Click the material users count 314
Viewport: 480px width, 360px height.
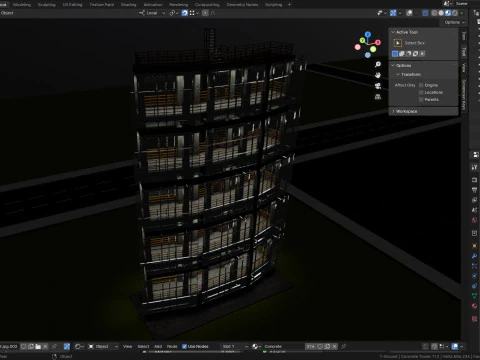coord(310,347)
